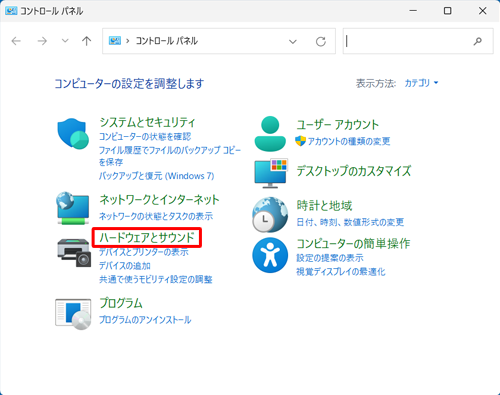The image size is (500, 395).
Task: Open コンピューターの簡単操作 category
Action: 353,244
